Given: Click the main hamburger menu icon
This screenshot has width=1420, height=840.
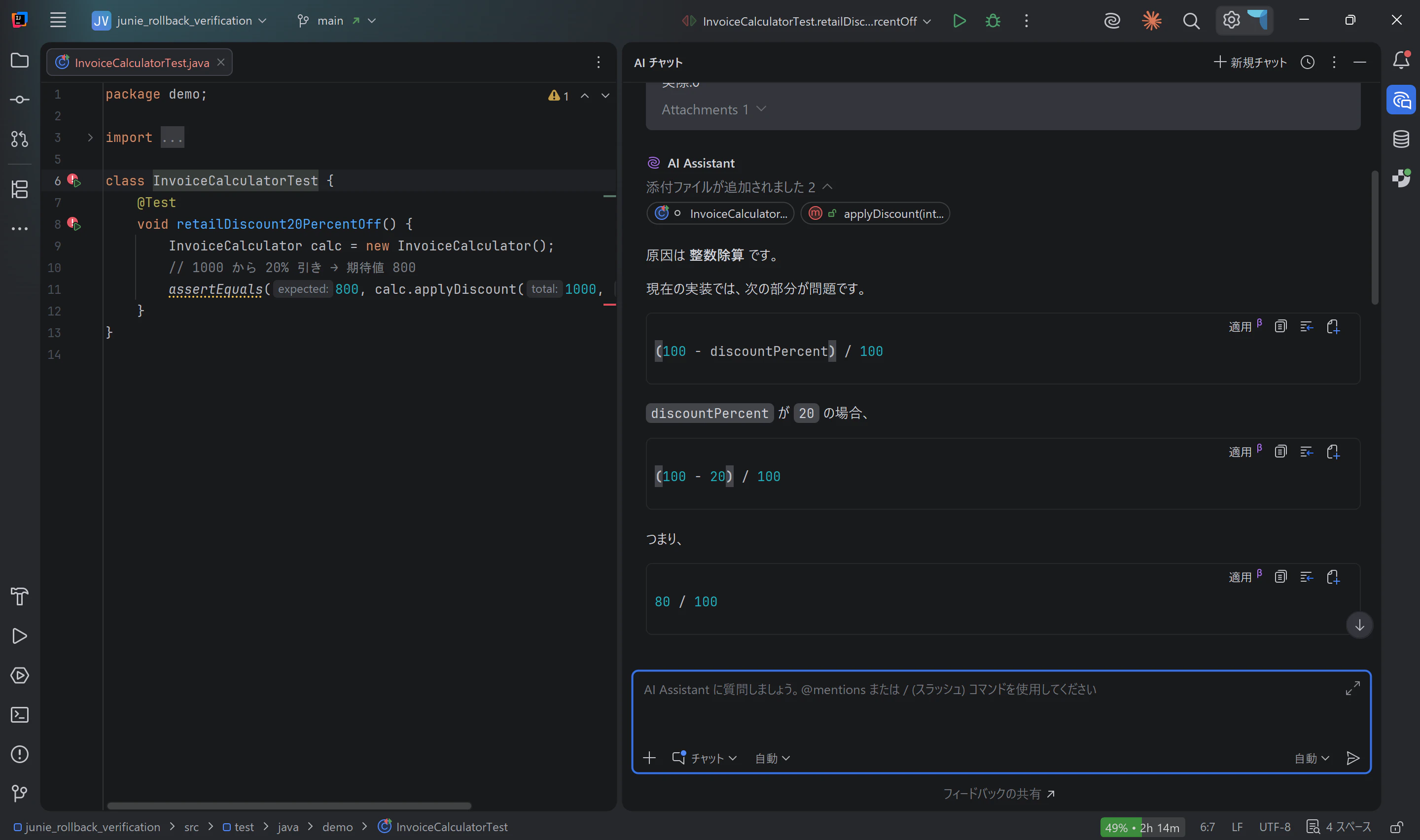Looking at the screenshot, I should coord(58,20).
